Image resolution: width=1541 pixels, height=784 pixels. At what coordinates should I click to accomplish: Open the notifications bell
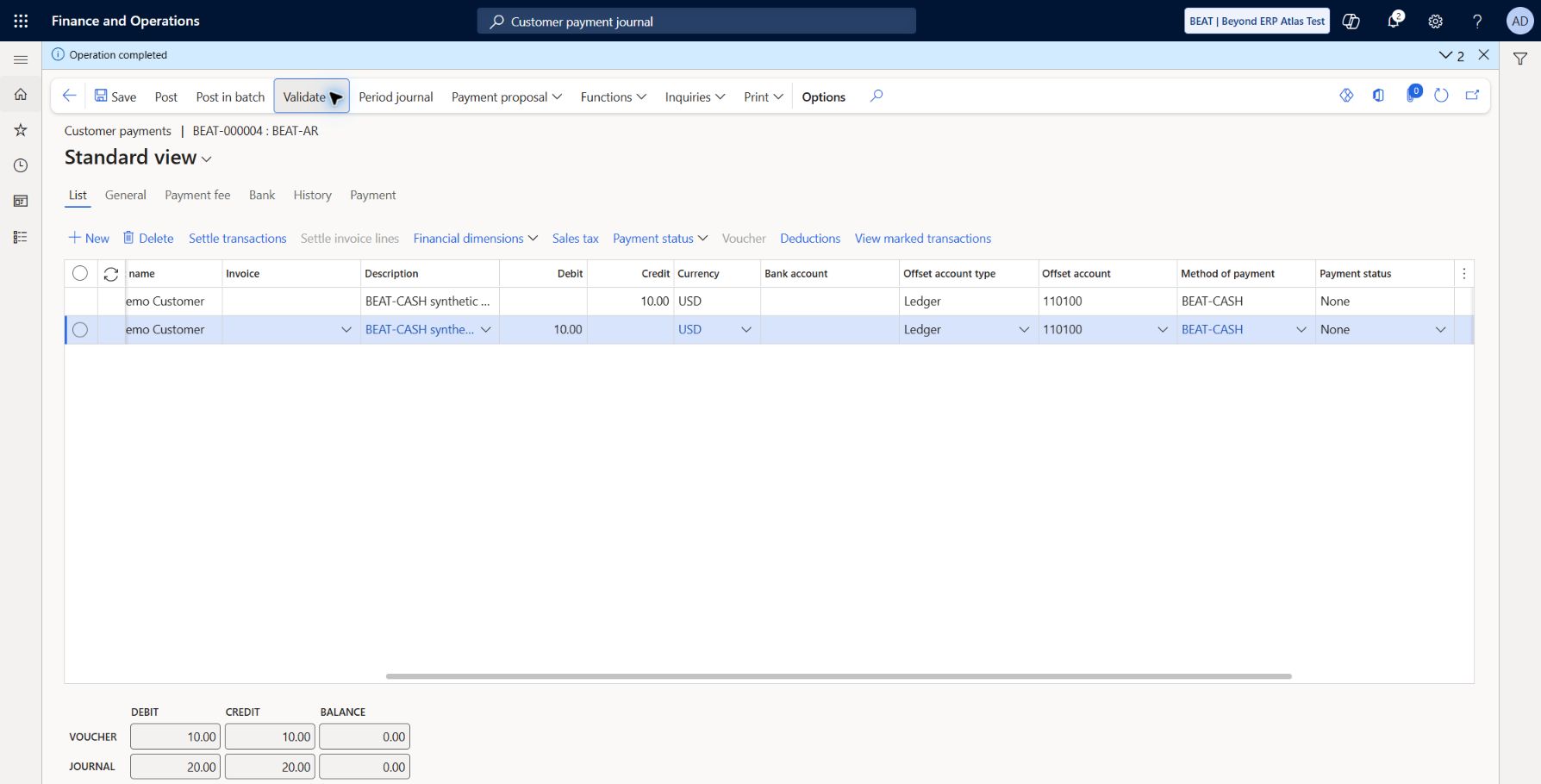pyautogui.click(x=1394, y=21)
